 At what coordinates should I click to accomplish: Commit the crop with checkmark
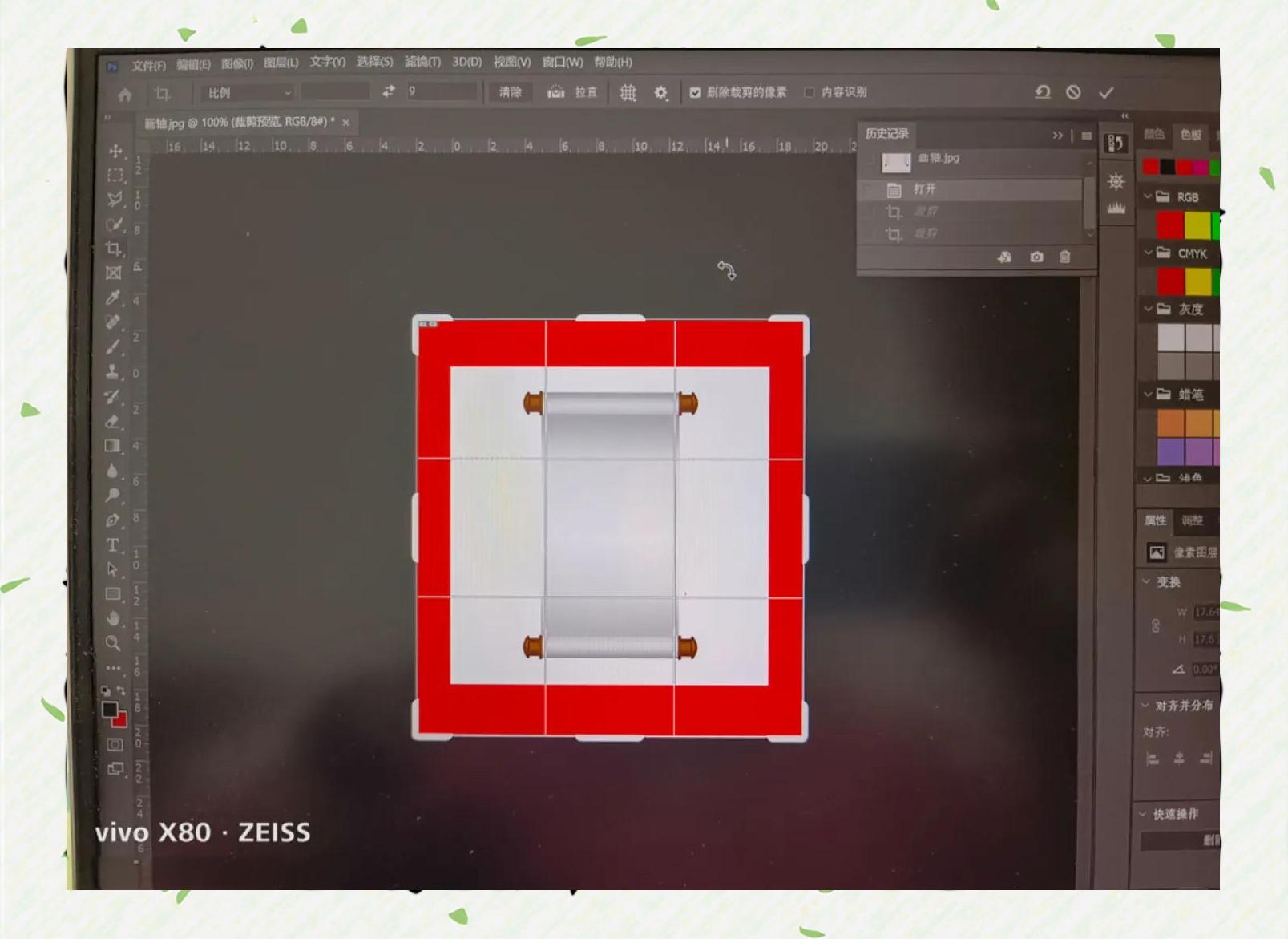[1106, 92]
